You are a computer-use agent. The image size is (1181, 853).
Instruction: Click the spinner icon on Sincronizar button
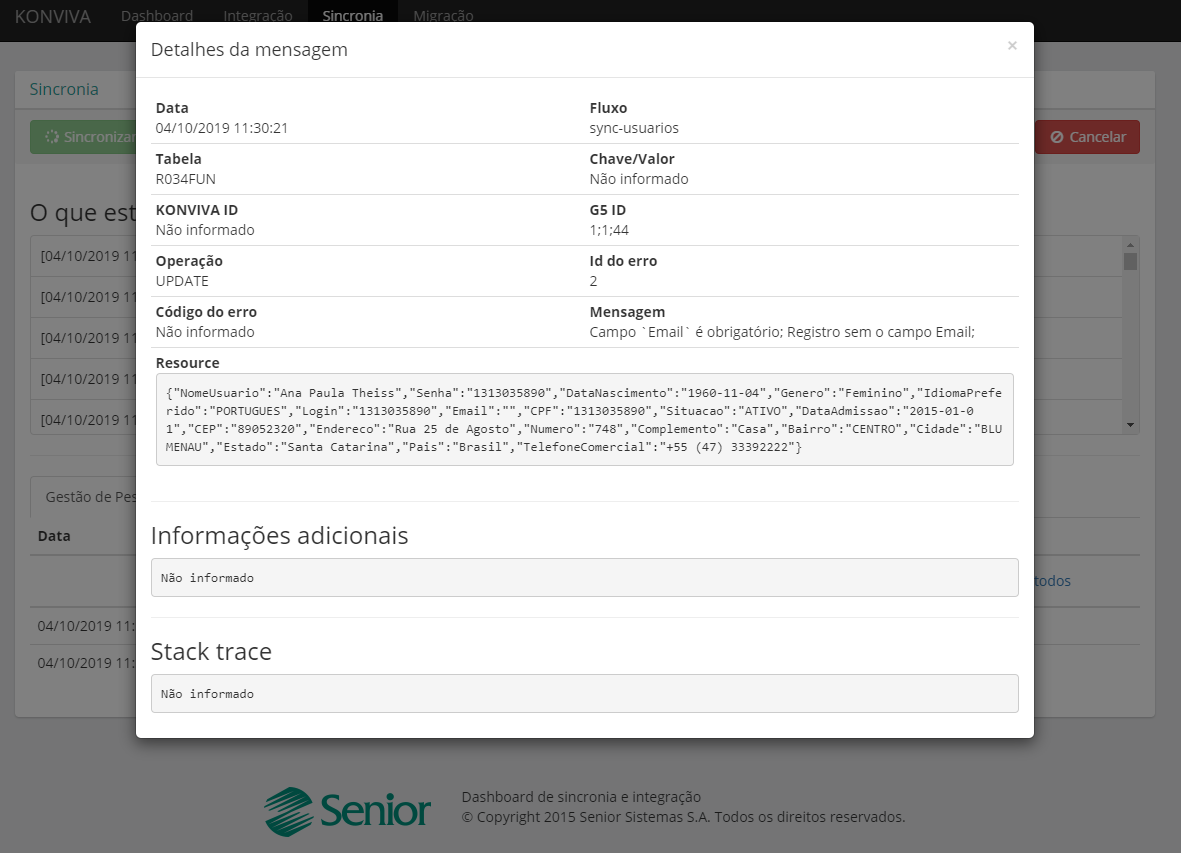coord(53,137)
